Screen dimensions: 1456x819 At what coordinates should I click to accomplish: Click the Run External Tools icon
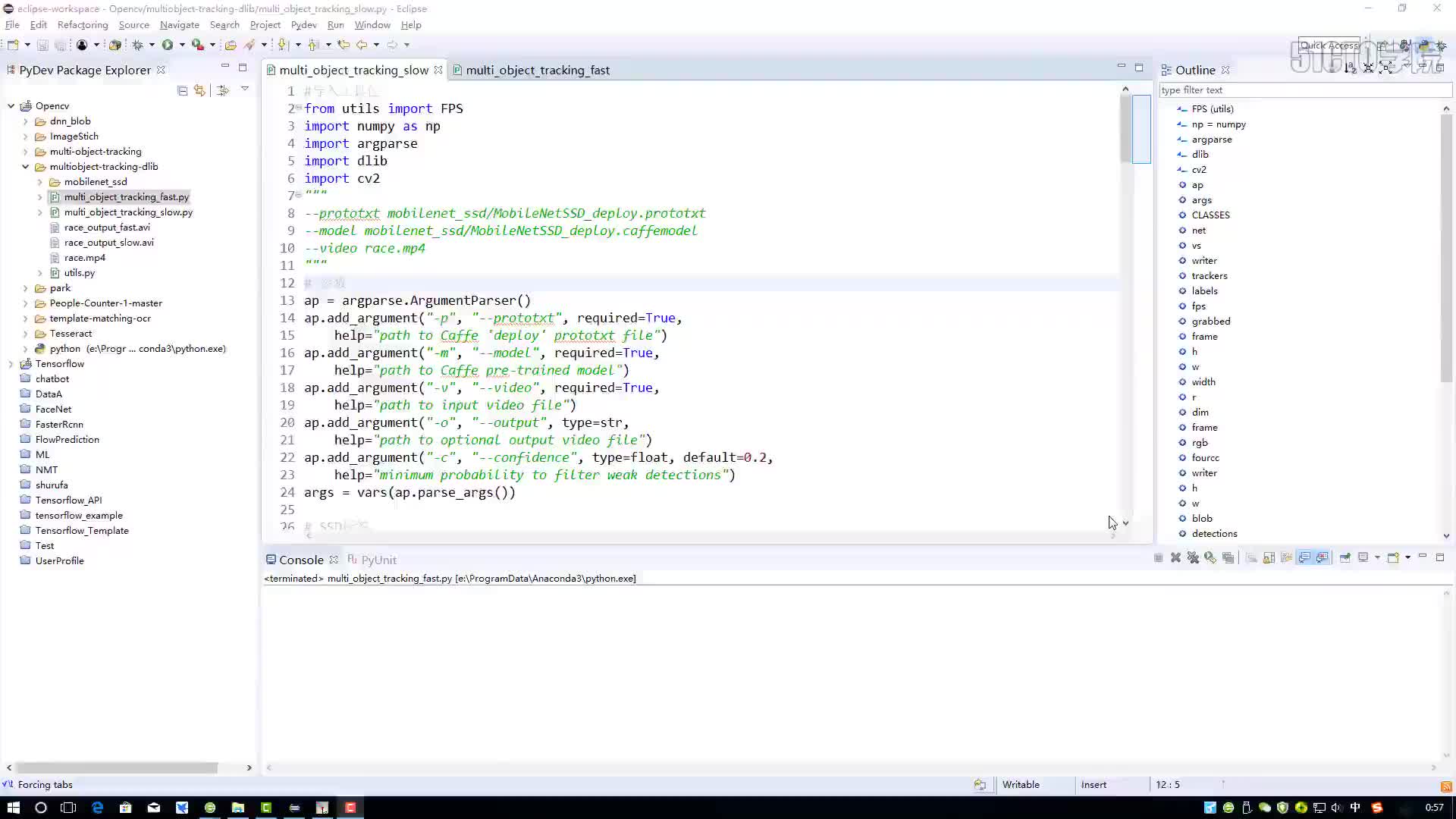[x=198, y=45]
